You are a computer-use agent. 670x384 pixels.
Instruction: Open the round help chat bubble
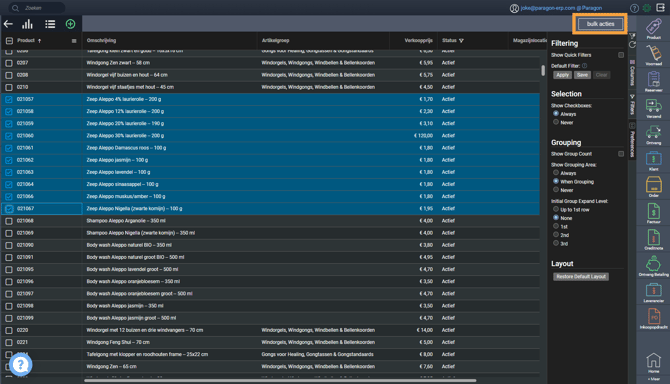coord(20,364)
